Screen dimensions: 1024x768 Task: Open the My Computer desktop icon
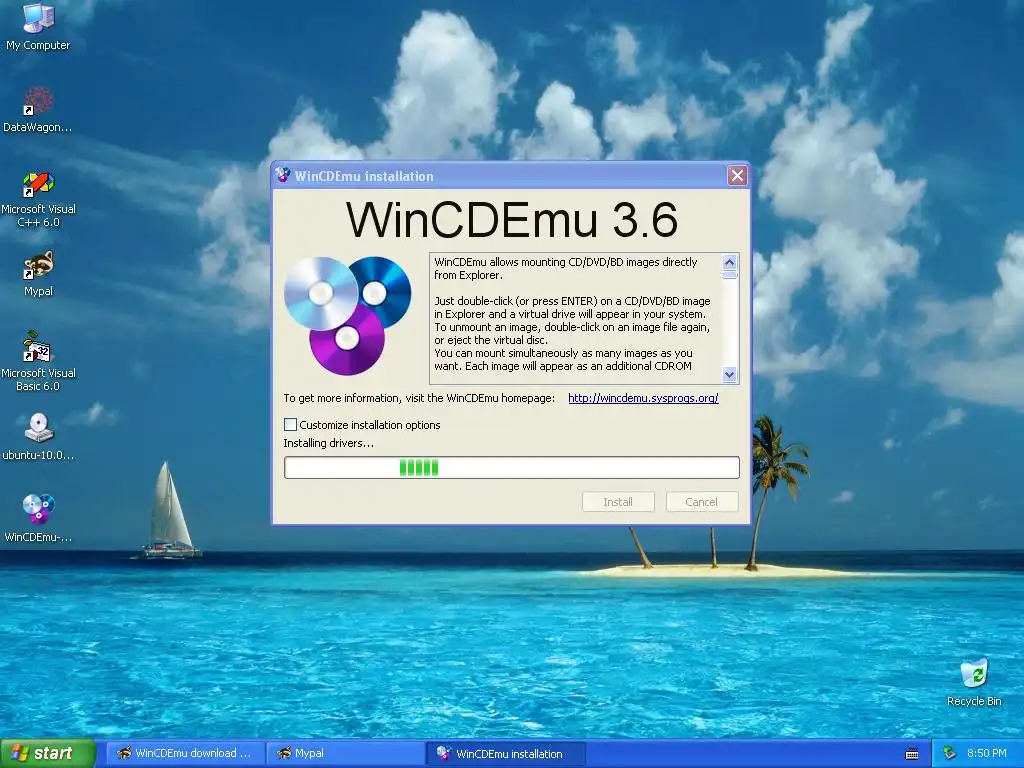[x=38, y=26]
